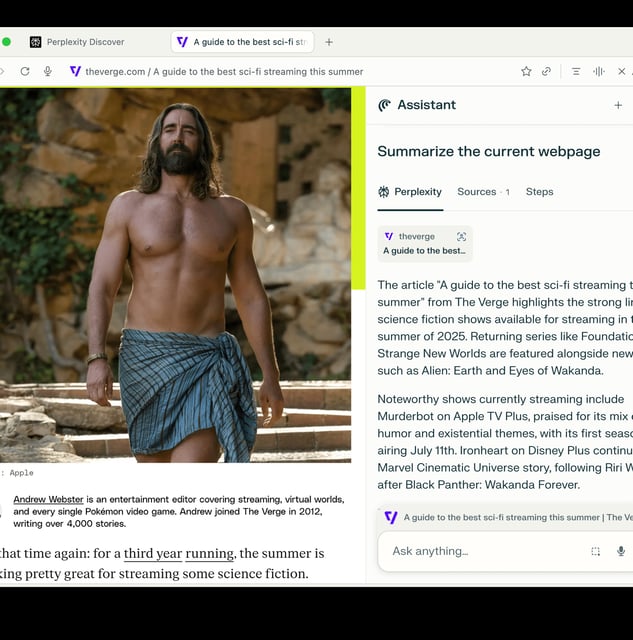633x640 pixels.
Task: Click the voice waveform icon in the toolbar
Action: 599,71
